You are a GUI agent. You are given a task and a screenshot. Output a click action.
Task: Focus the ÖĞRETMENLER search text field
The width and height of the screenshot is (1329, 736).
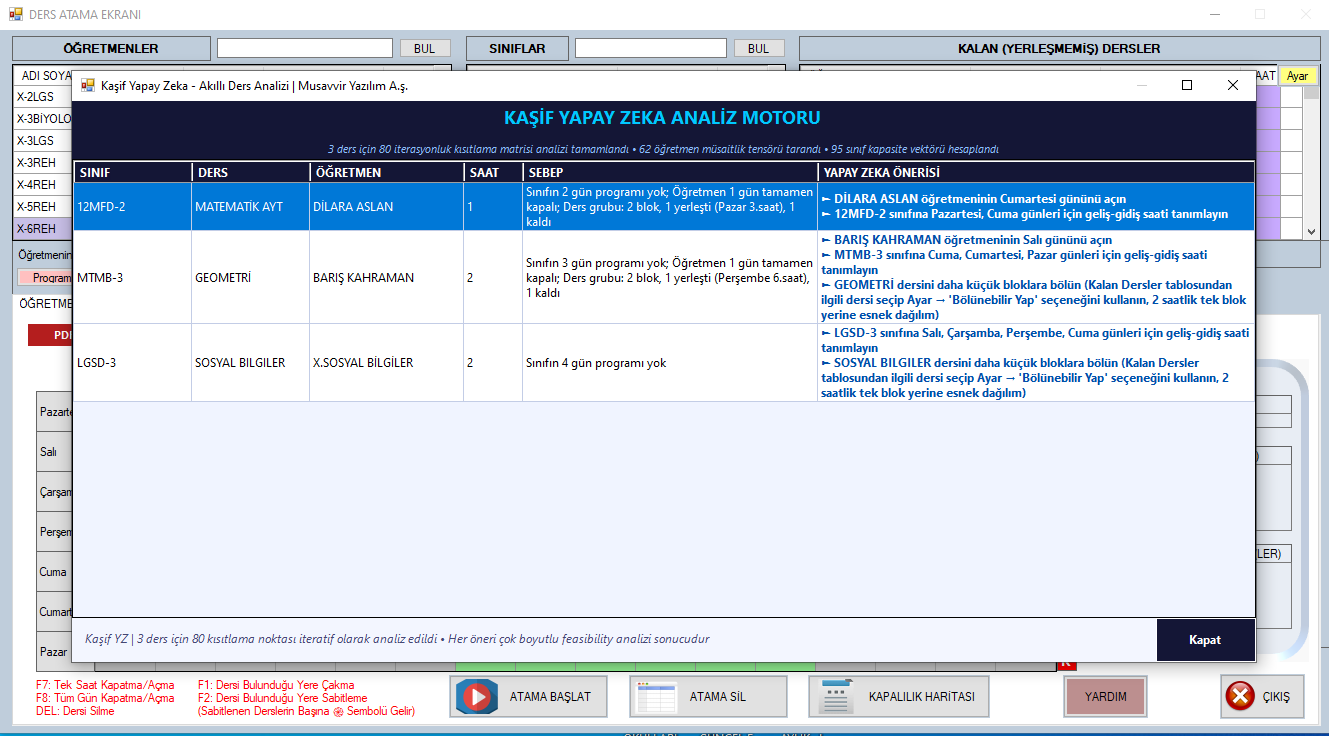[305, 48]
